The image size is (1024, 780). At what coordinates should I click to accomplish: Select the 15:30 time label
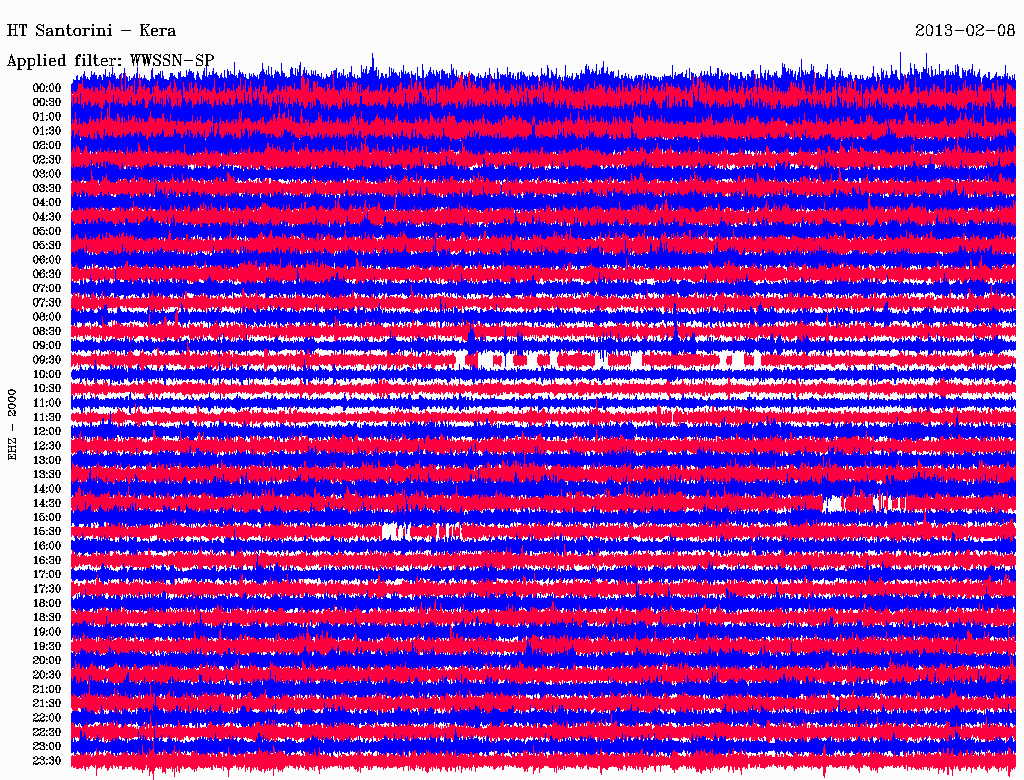(47, 532)
